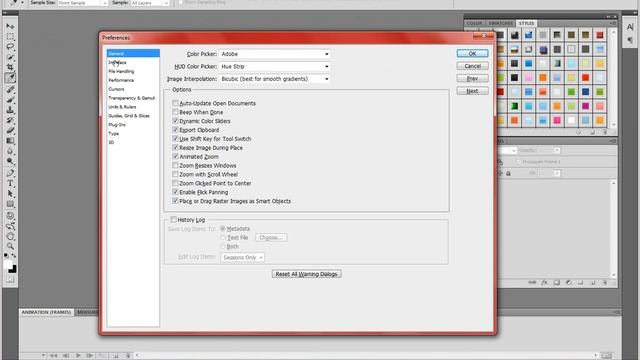Select the Rectangular Marquee tool
Viewport: 640px width, 360px height.
10,37
